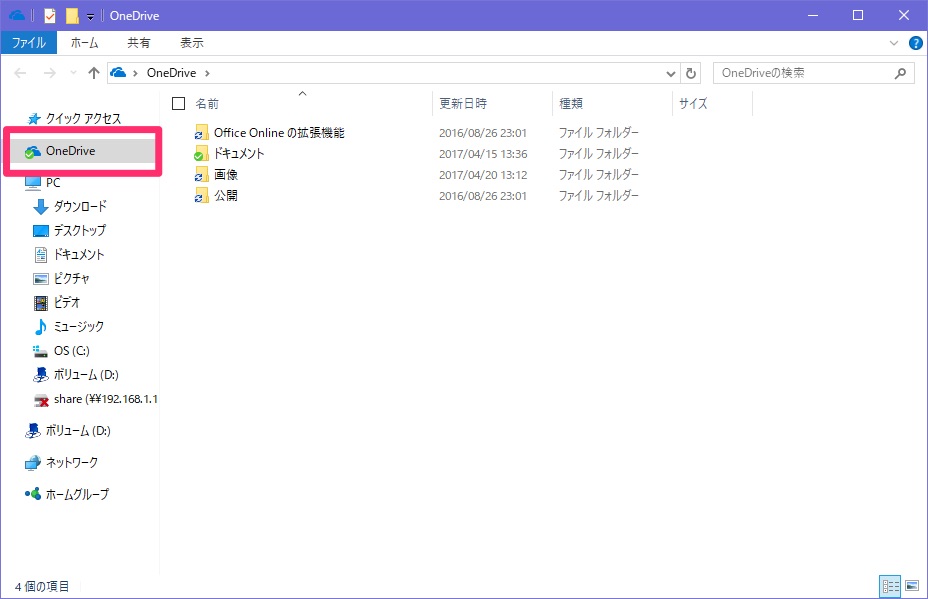Go up one level with Up arrow
Image resolution: width=928 pixels, height=599 pixels.
click(x=94, y=73)
